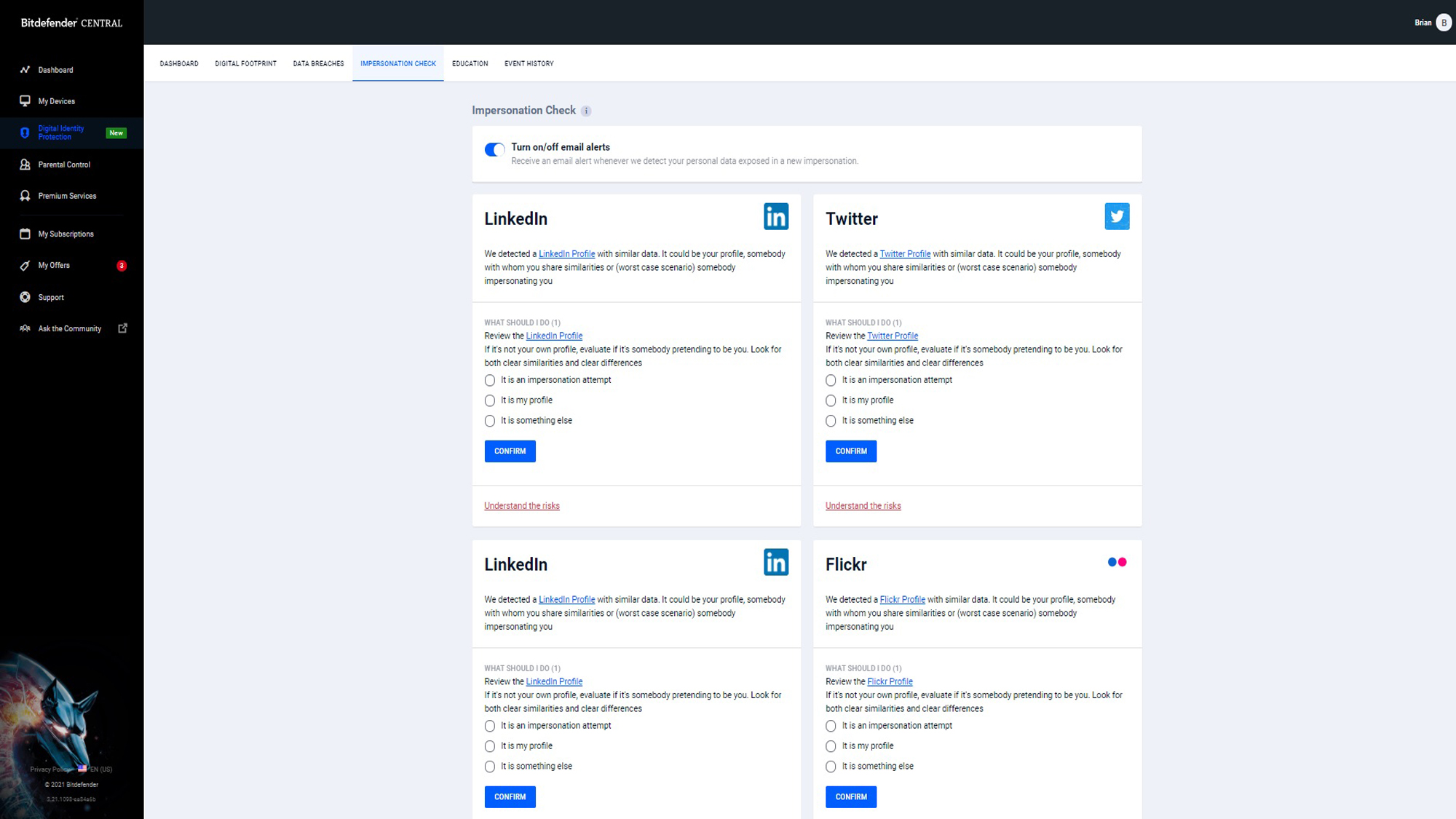The image size is (1456, 819).
Task: Click the My Subscriptions calendar icon
Action: click(x=25, y=234)
